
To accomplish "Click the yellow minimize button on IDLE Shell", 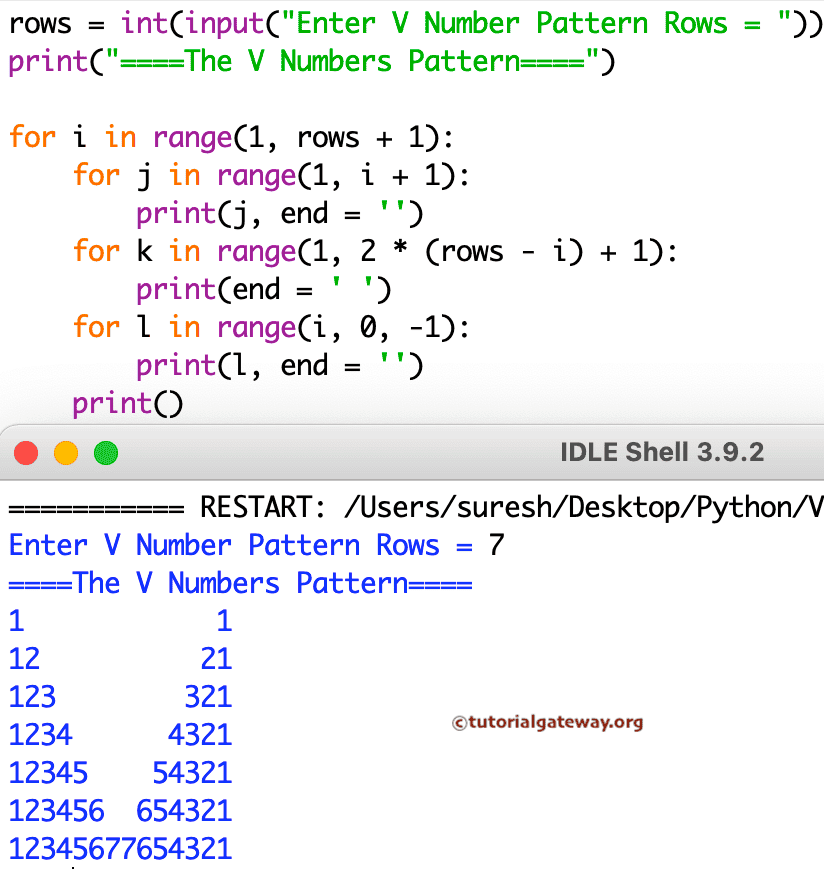I will 66,452.
